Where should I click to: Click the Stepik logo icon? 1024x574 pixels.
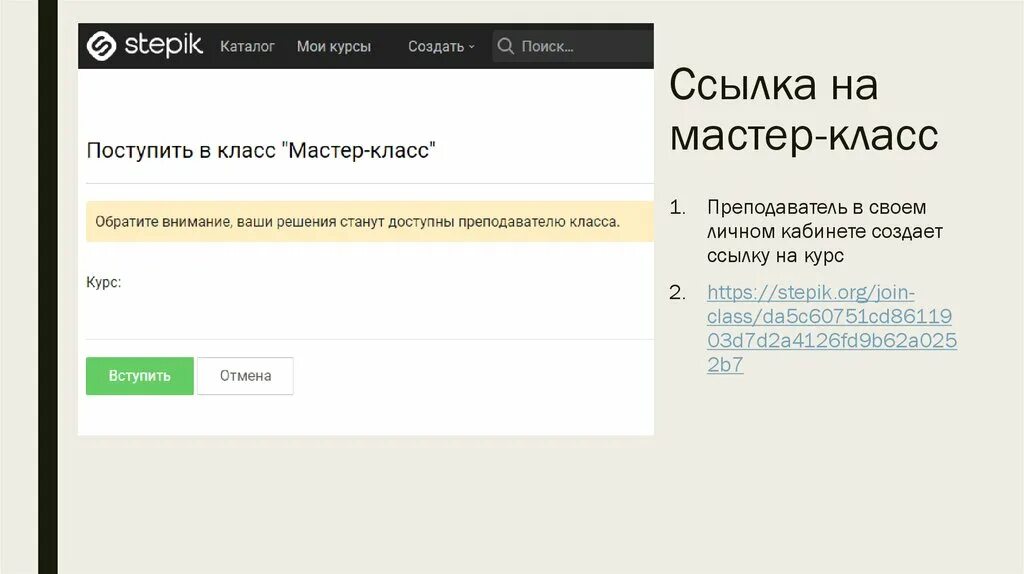pyautogui.click(x=101, y=46)
